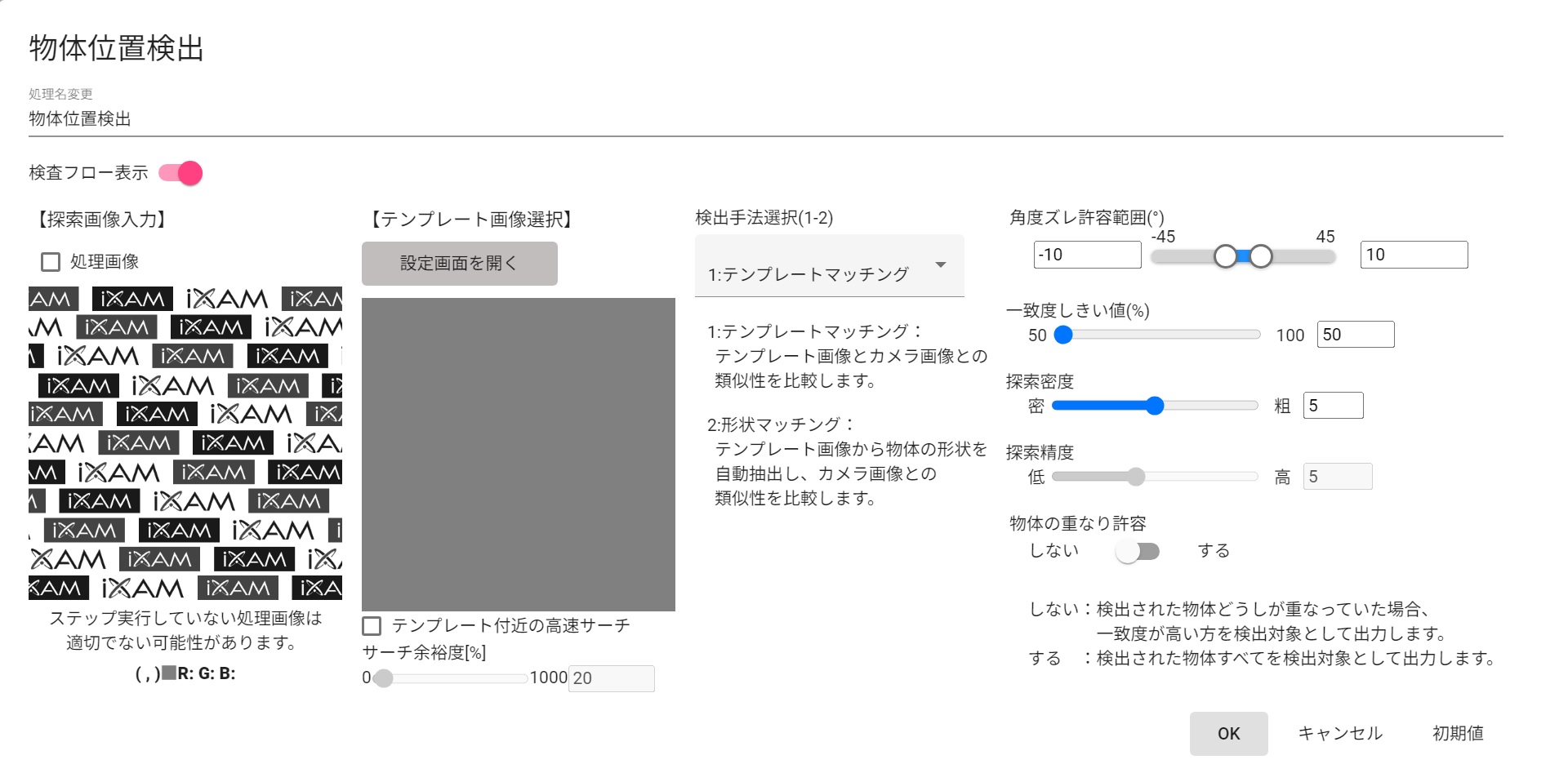The width and height of the screenshot is (1568, 773).
Task: Click the 設定画面を開く button
Action: [x=459, y=264]
